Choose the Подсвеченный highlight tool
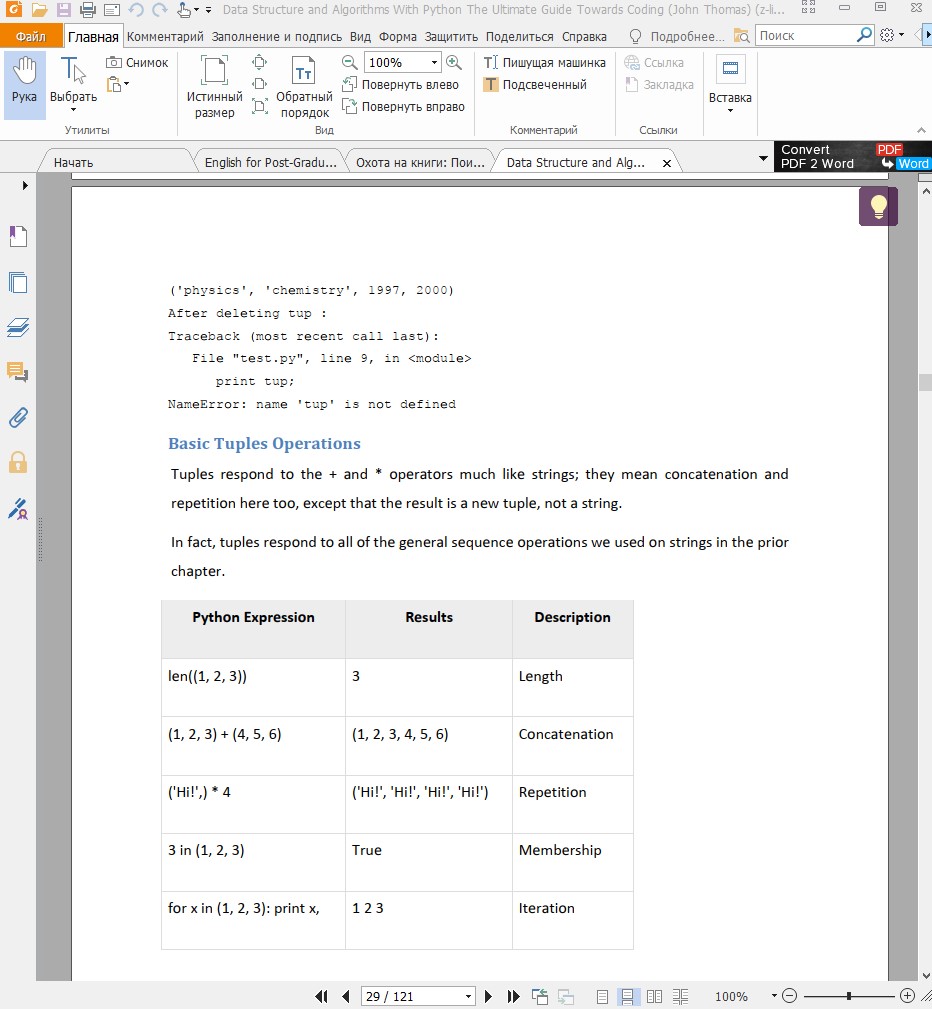 [535, 84]
